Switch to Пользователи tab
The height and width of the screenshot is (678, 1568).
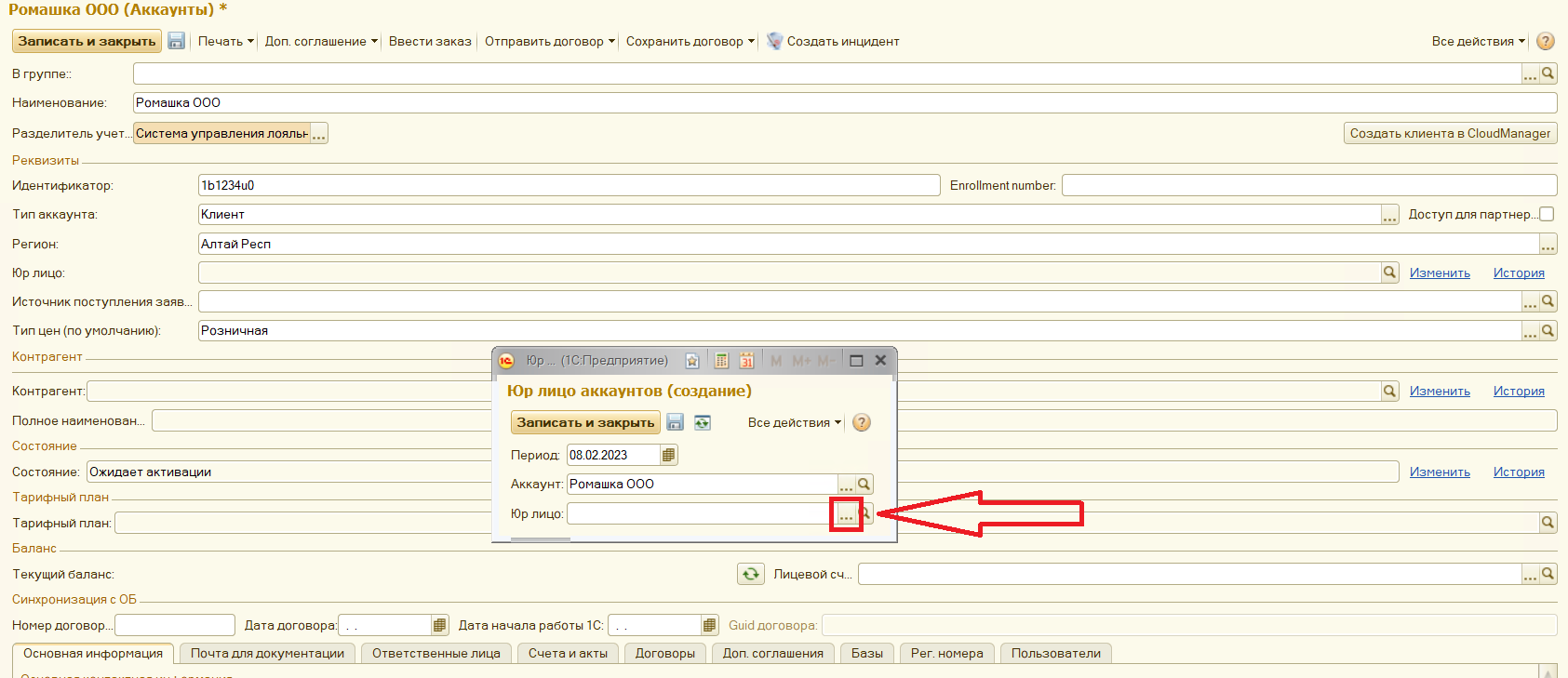coord(1056,654)
